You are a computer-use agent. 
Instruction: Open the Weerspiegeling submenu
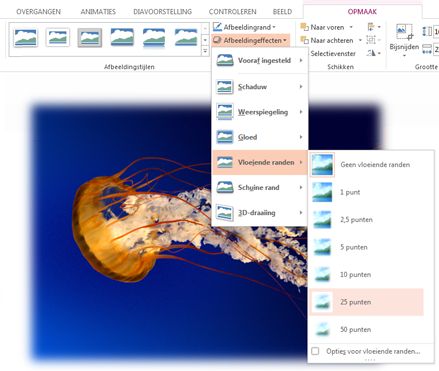[260, 112]
